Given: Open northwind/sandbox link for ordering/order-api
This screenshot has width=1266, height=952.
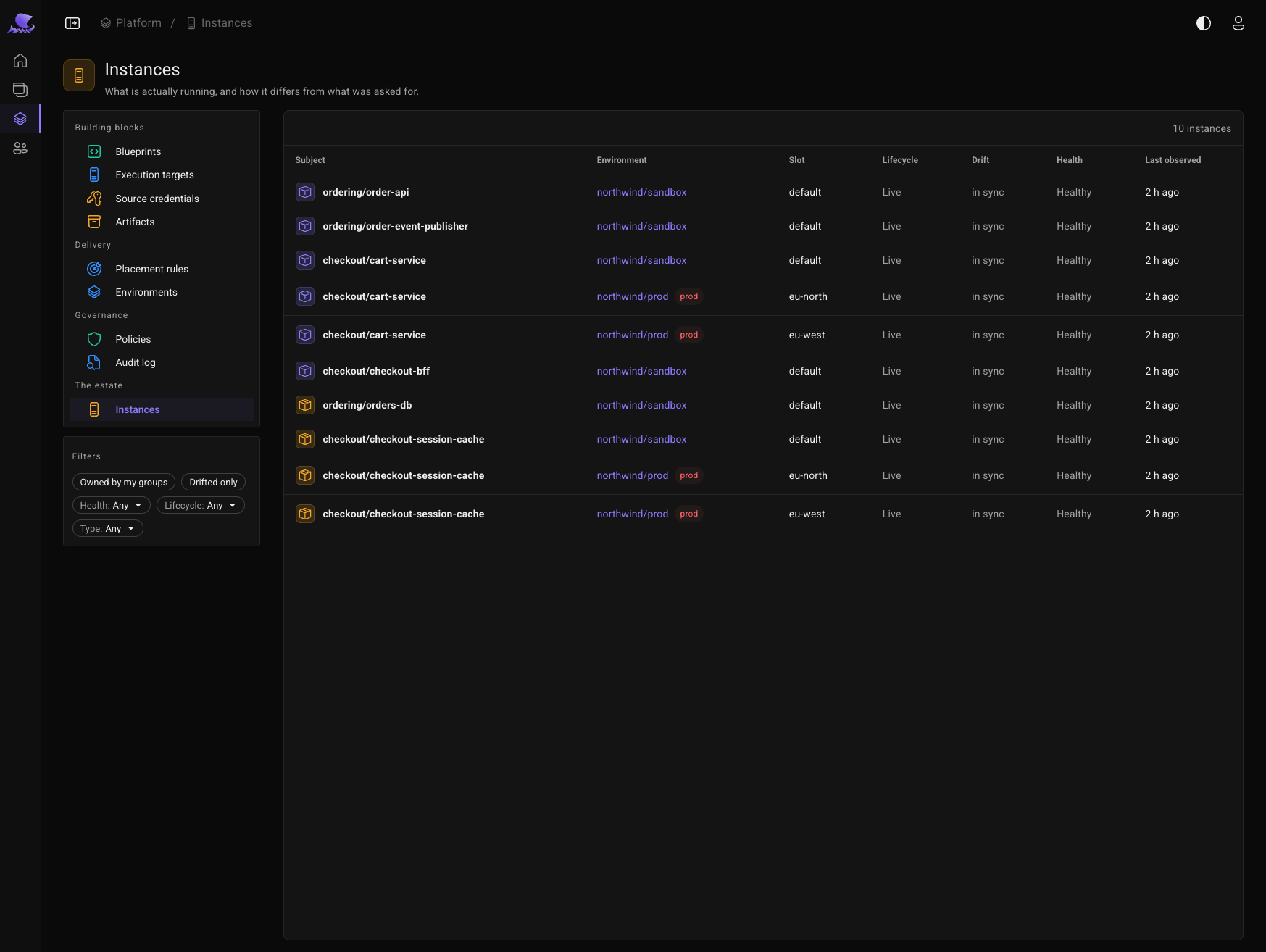Looking at the screenshot, I should click(641, 192).
